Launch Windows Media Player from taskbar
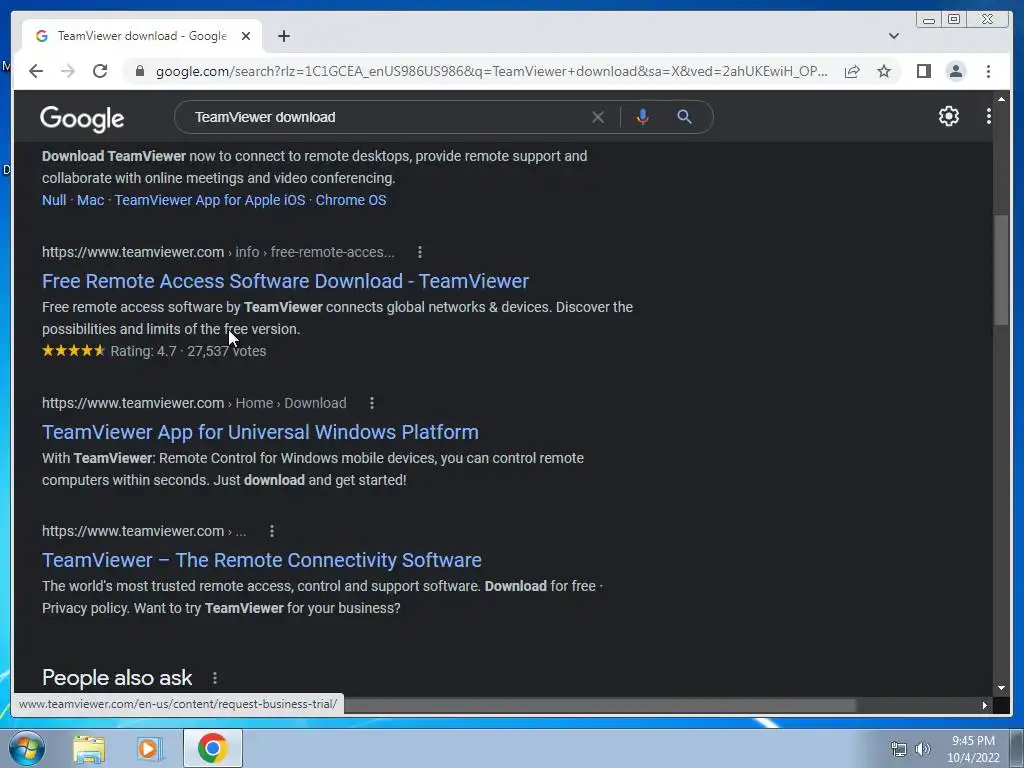The image size is (1024, 768). point(149,748)
